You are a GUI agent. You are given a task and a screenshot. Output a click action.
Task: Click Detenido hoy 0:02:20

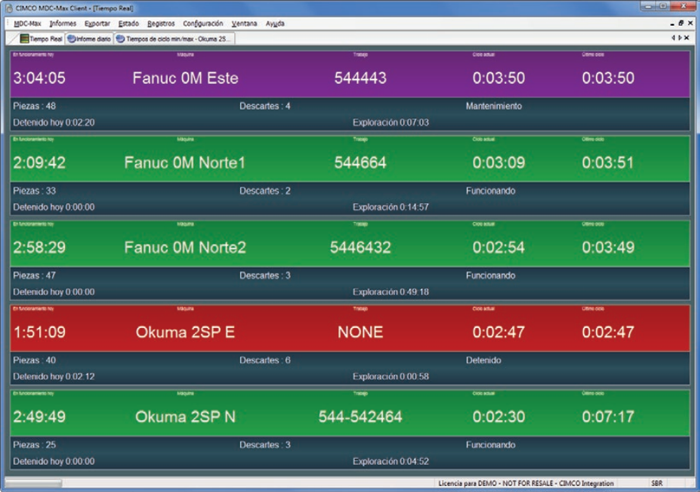(x=54, y=123)
